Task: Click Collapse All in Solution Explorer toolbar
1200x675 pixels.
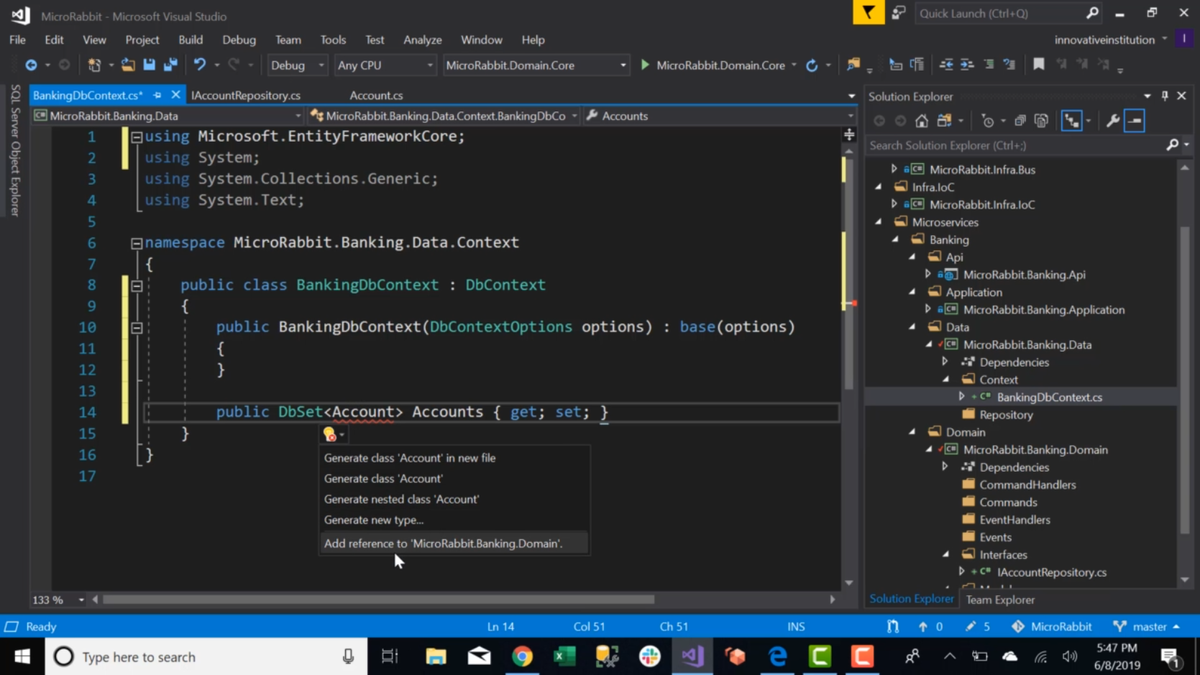Action: coord(1020,121)
